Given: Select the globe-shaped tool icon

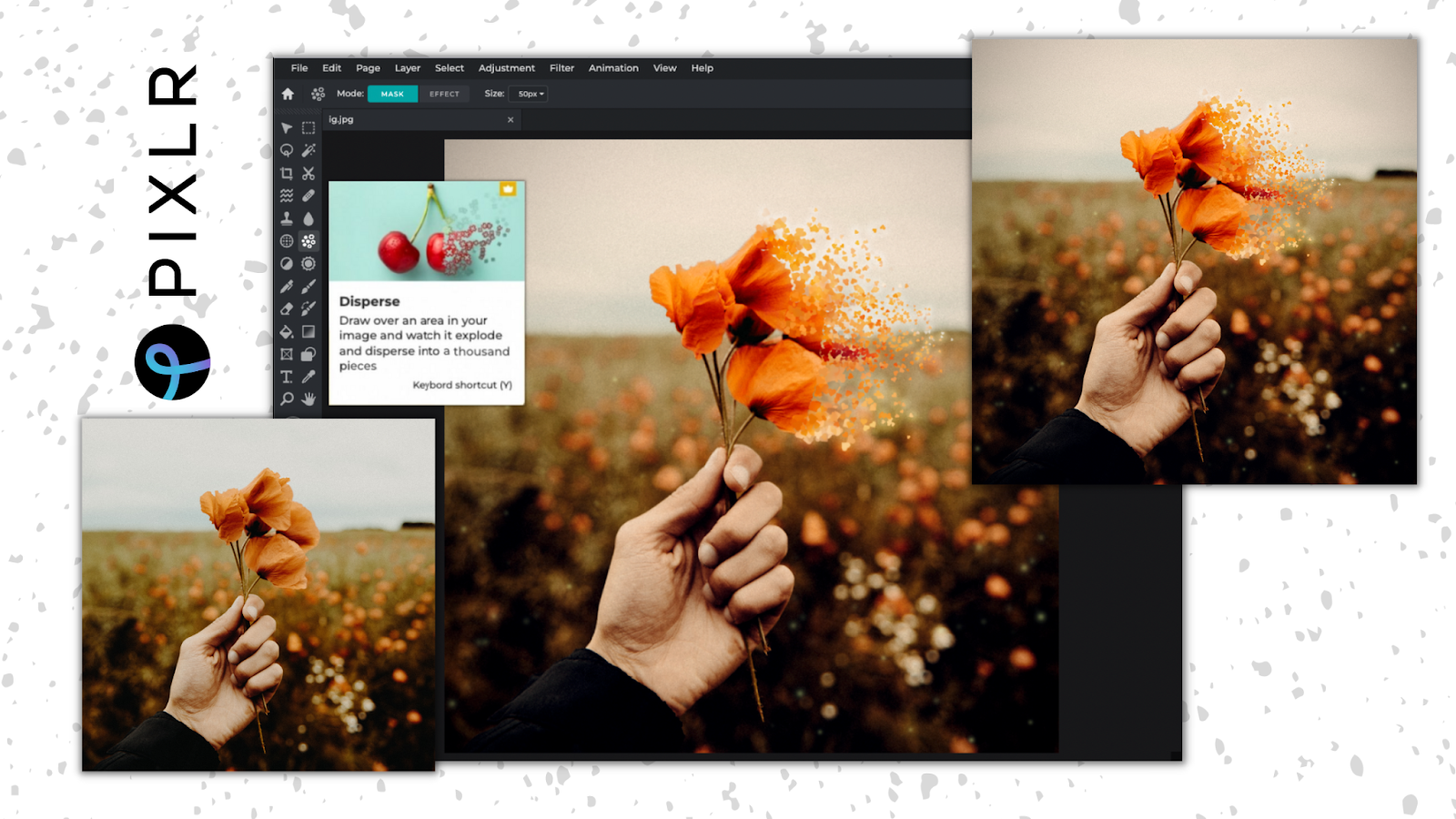Looking at the screenshot, I should tap(287, 241).
